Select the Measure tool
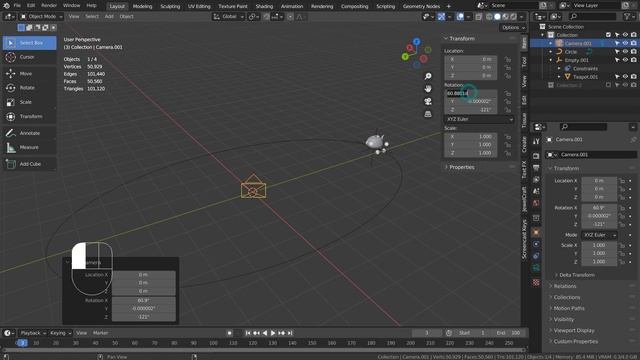Viewport: 640px width, 360px height. tap(29, 147)
